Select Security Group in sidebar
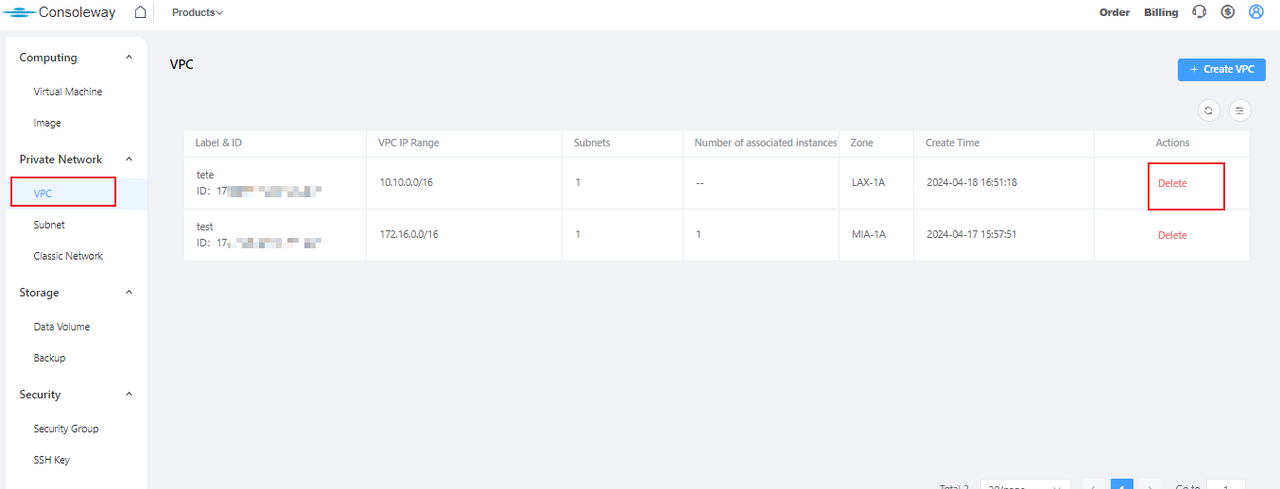Screen dimensions: 1280x489 [x=66, y=429]
